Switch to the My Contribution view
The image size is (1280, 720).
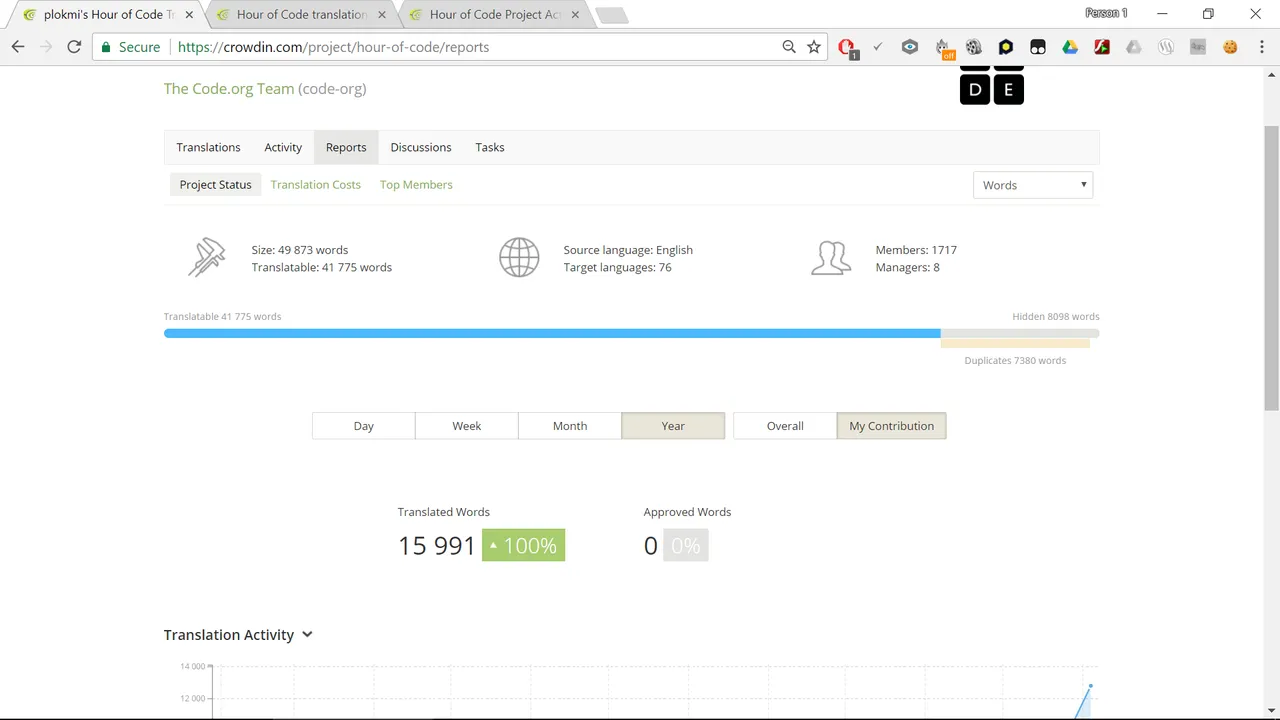pyautogui.click(x=892, y=426)
